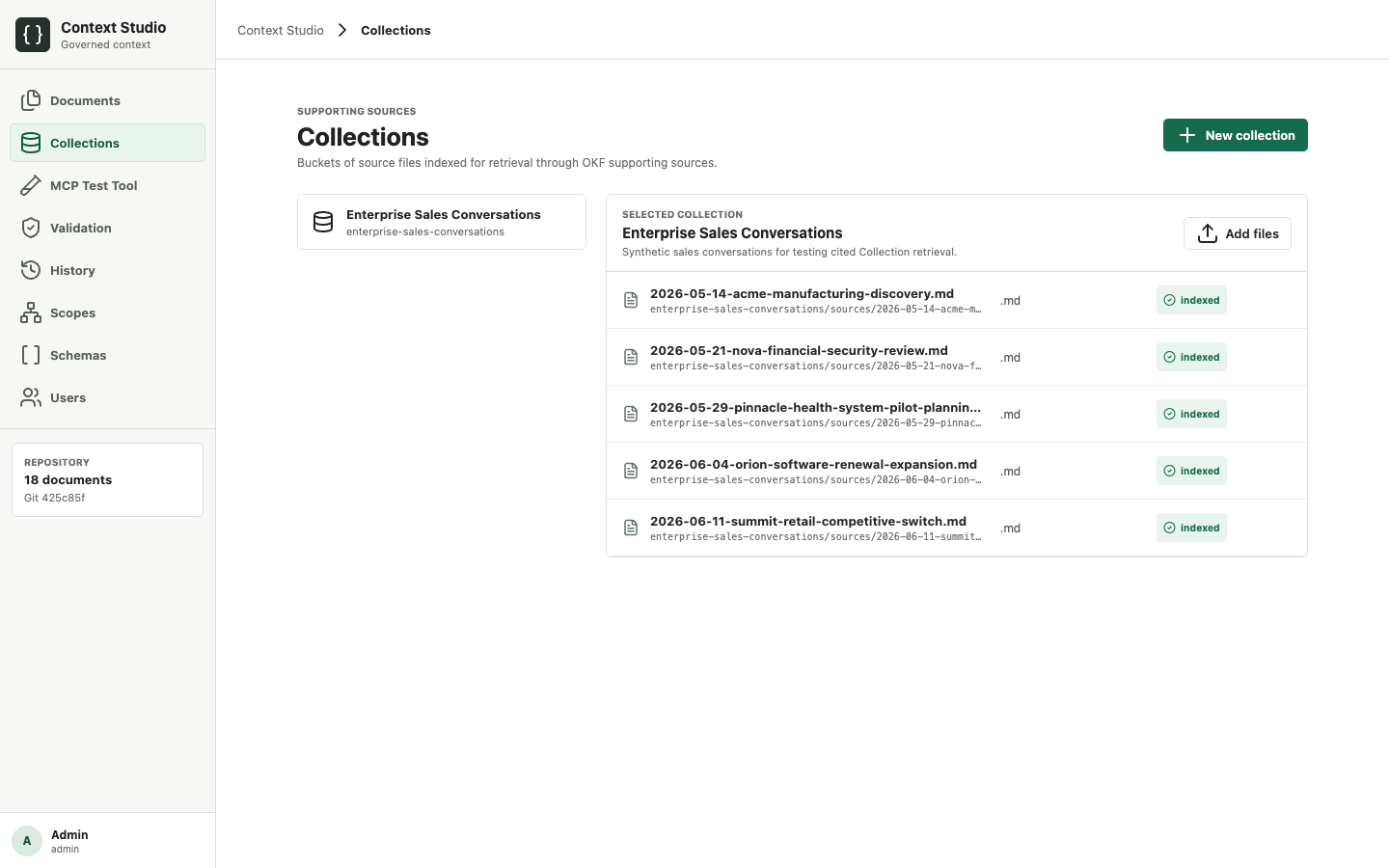Click file icon for pinnacle-health-system row
This screenshot has height=868, width=1389.
[631, 414]
